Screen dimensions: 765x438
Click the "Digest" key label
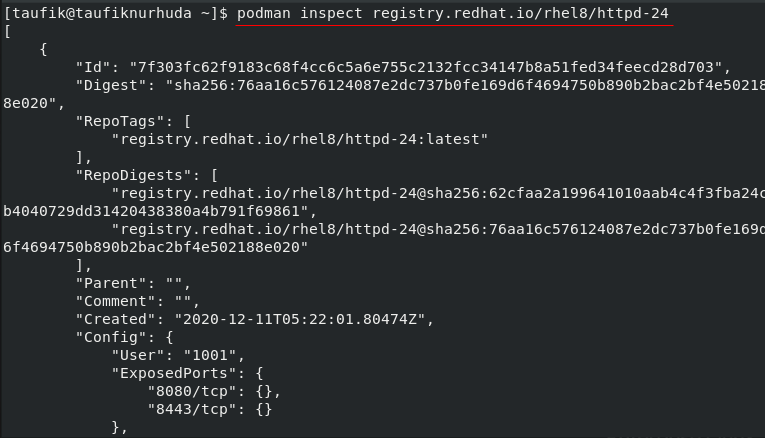click(111, 85)
